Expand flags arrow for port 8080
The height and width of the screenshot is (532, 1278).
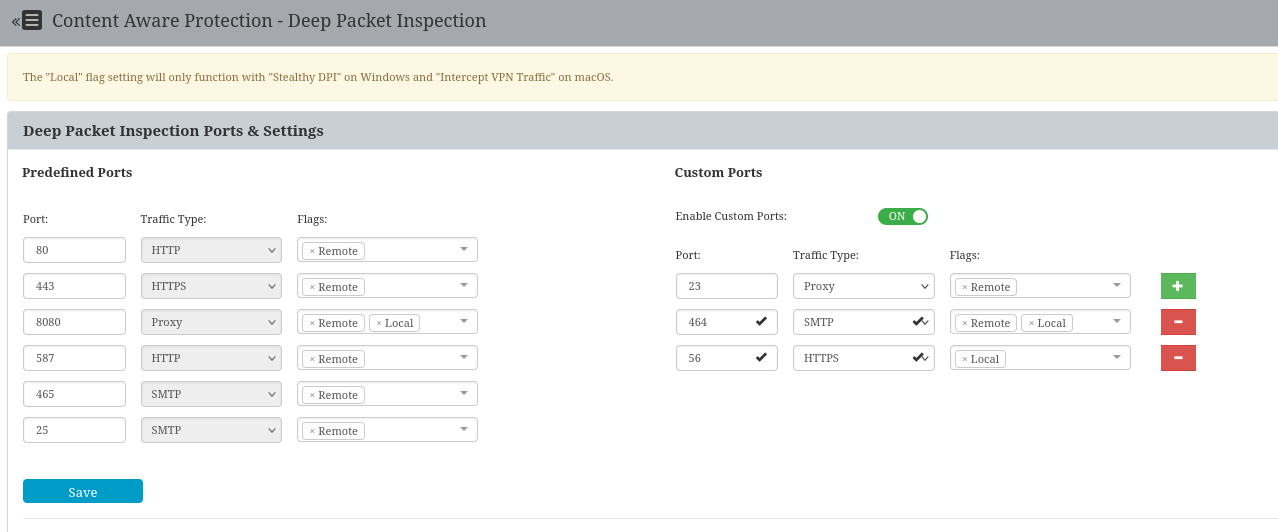tap(464, 322)
